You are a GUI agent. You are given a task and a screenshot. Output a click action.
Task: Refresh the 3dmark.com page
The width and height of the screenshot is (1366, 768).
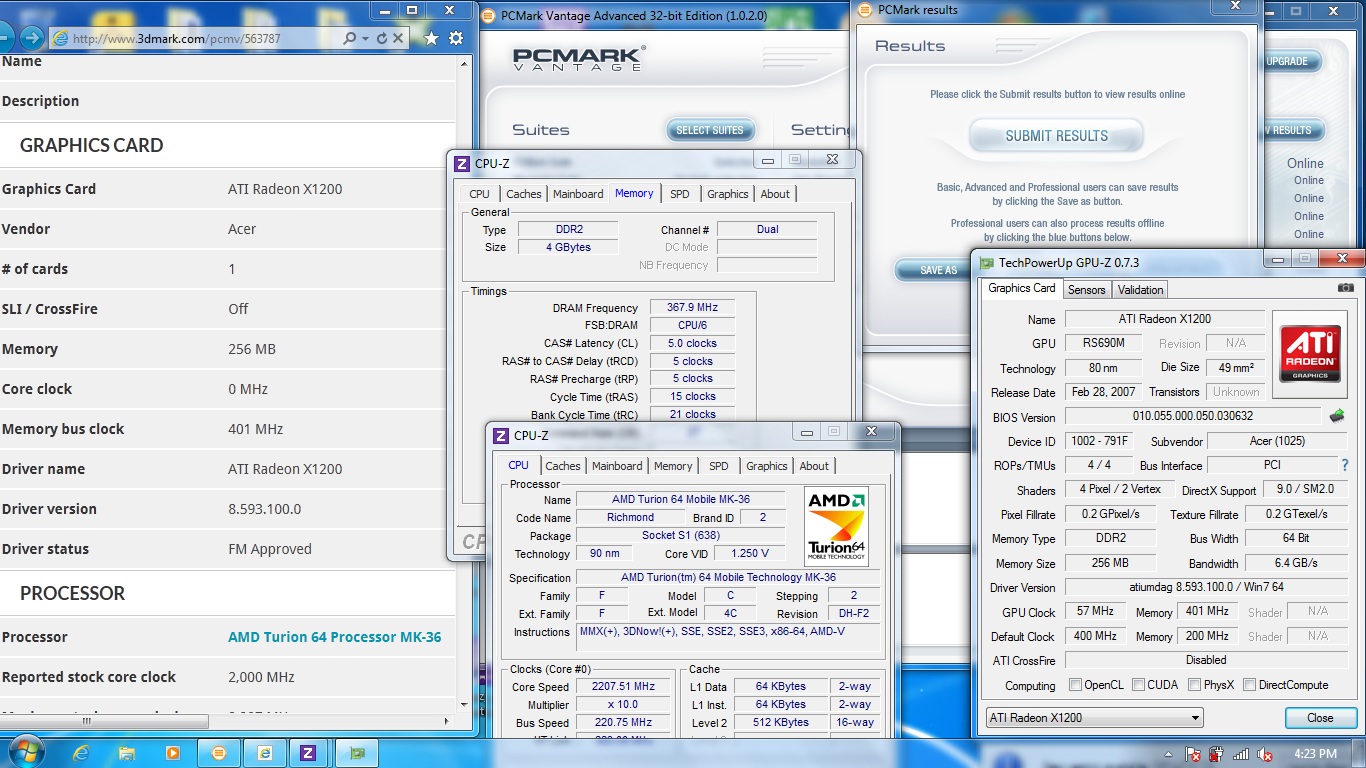(x=381, y=38)
